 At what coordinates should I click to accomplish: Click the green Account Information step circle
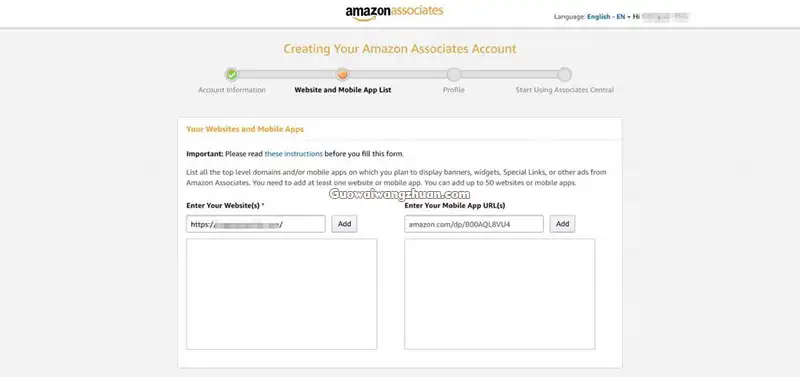pyautogui.click(x=232, y=74)
